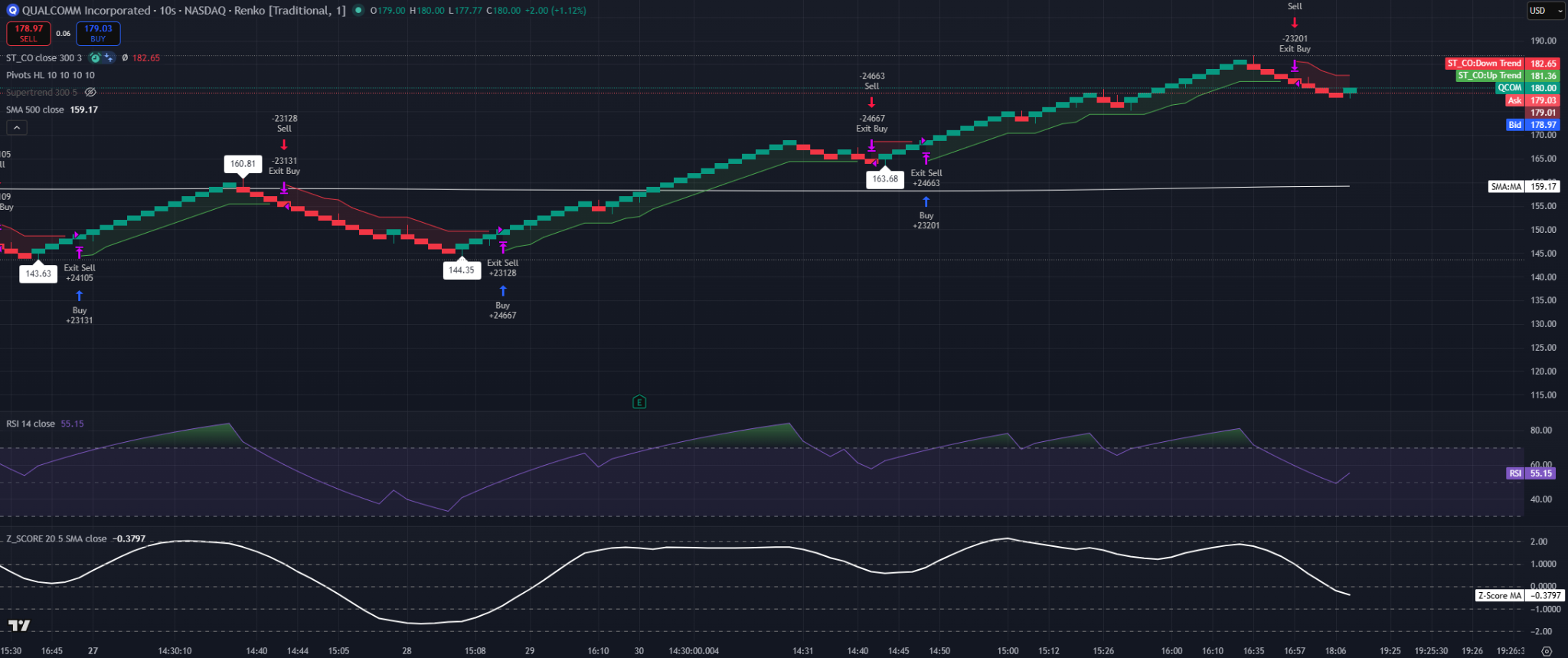
Task: Click magenta Exit Buy -24667 marker
Action: 871,145
